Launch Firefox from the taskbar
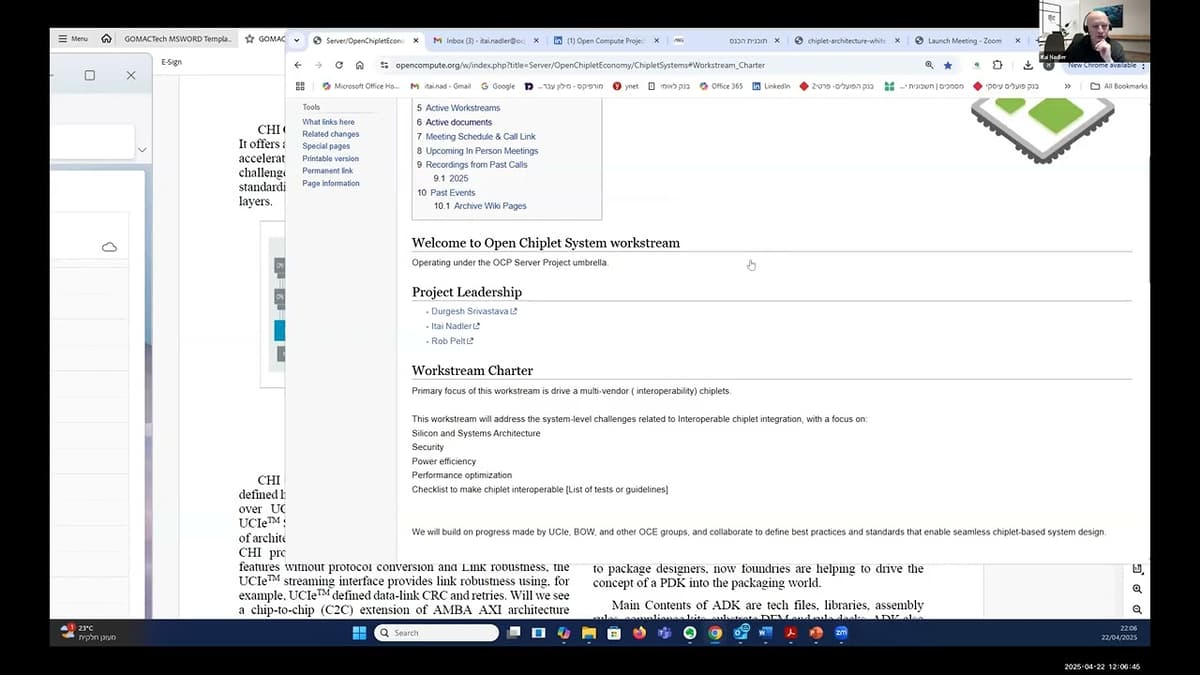This screenshot has height=675, width=1200. click(639, 632)
